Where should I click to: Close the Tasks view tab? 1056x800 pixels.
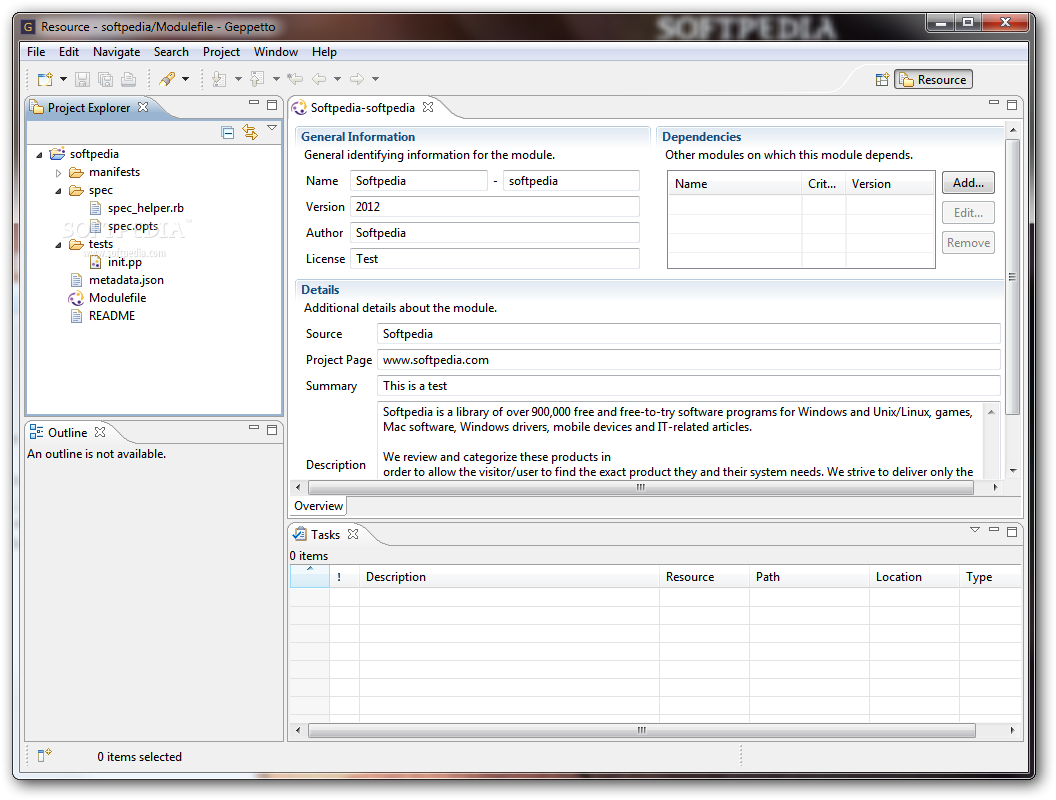[x=353, y=534]
